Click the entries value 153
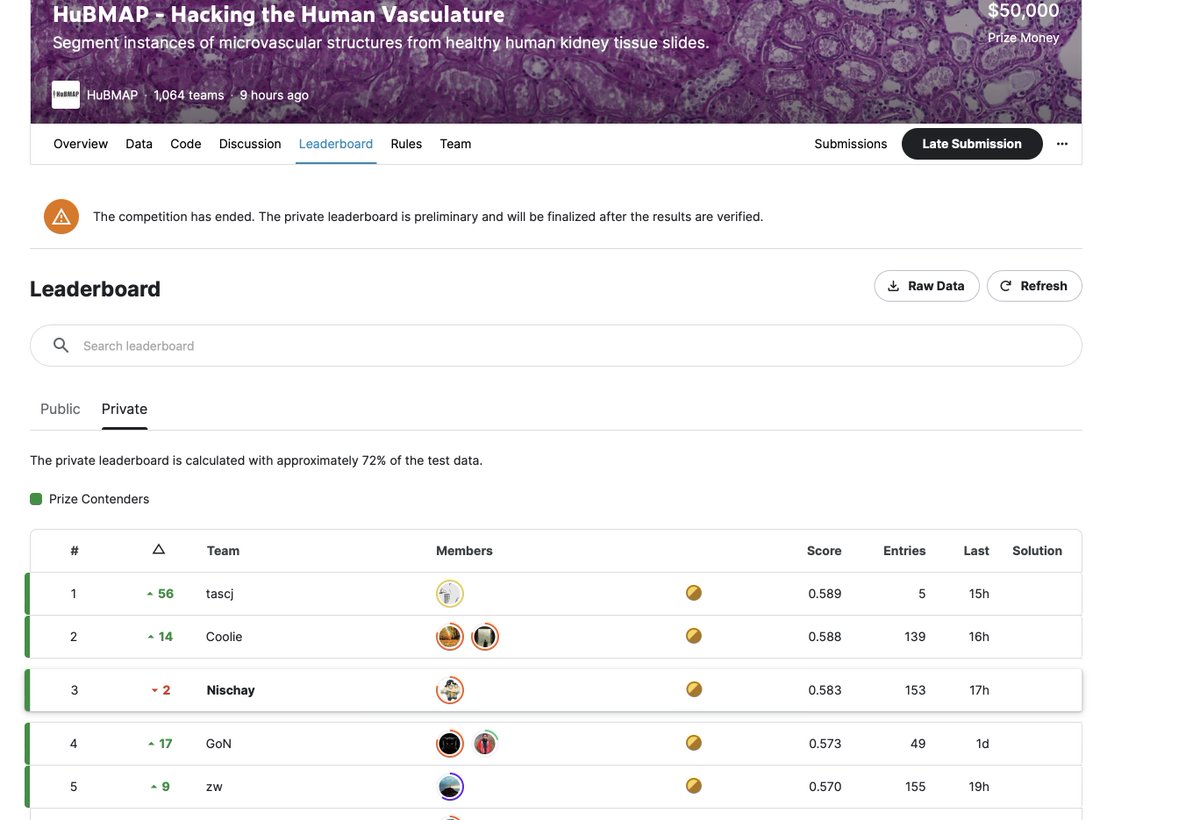Viewport: 1200px width, 820px height. point(915,690)
